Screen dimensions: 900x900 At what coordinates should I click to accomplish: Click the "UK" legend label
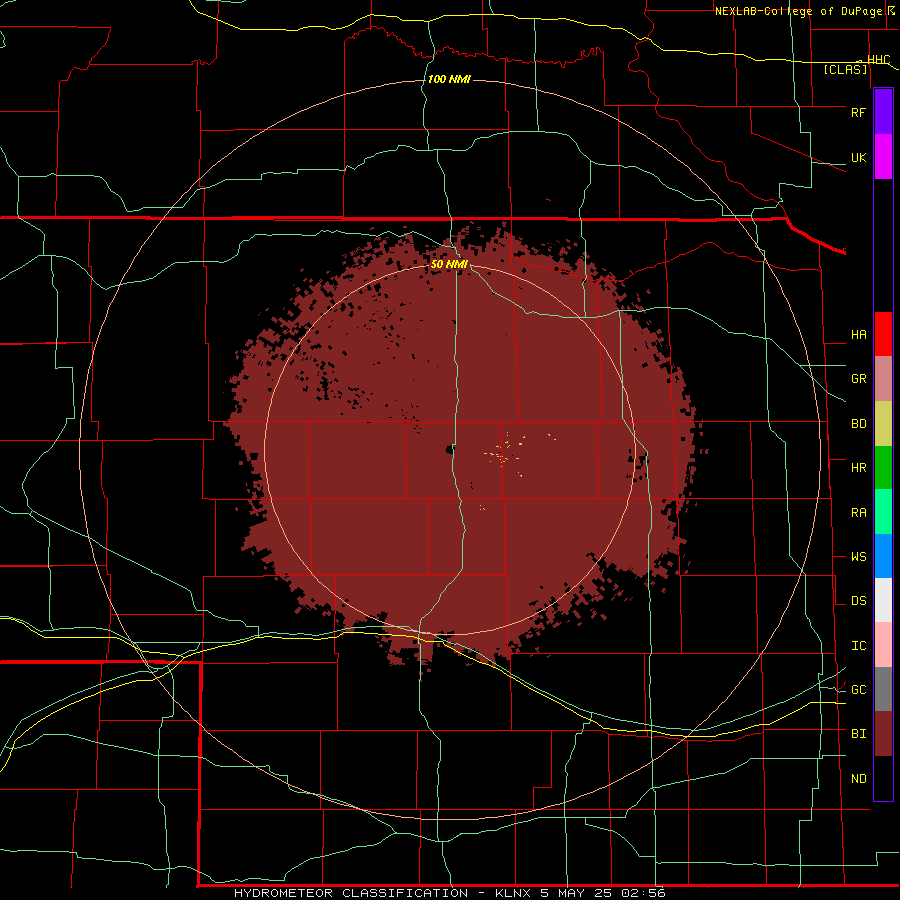coord(858,157)
